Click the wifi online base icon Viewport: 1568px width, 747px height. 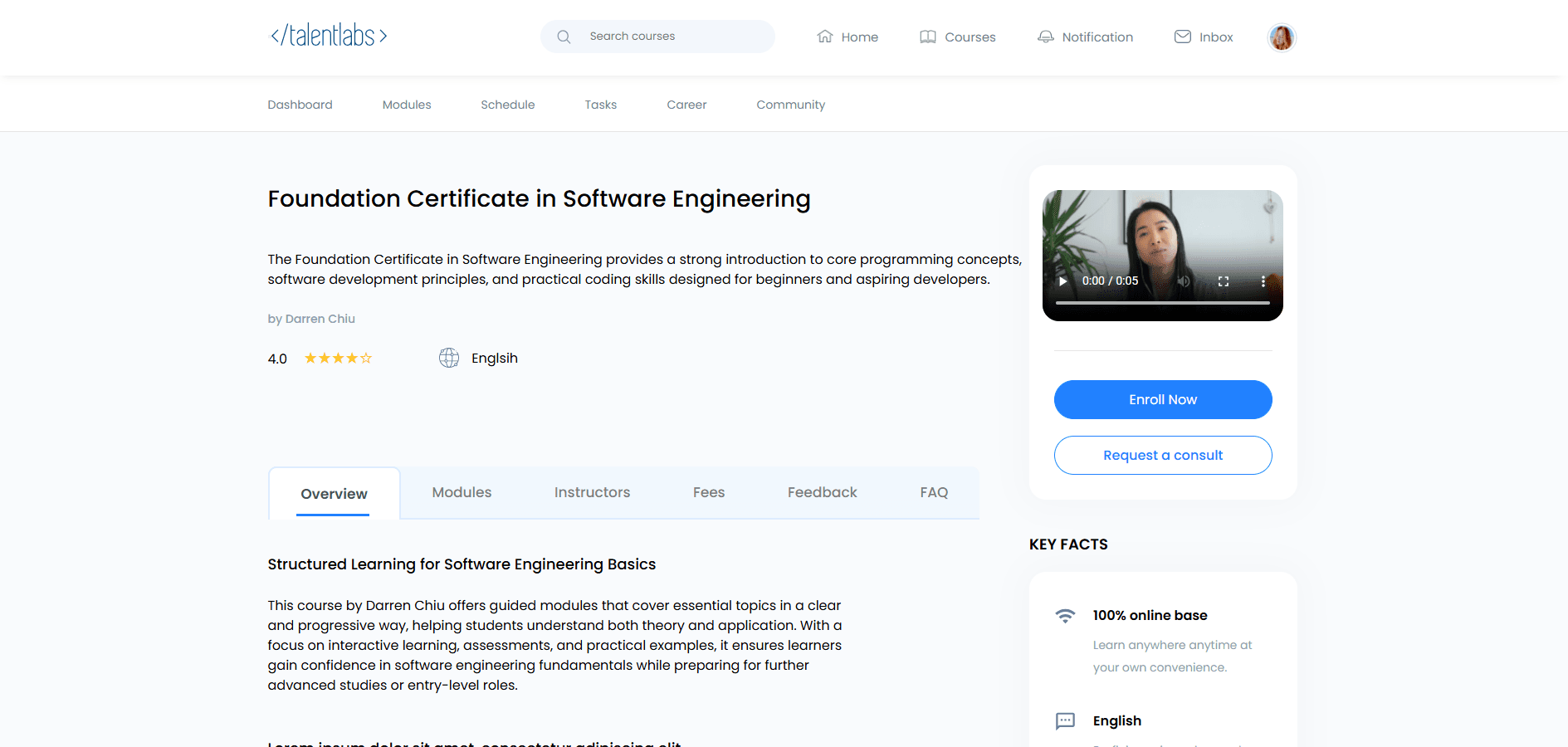click(1065, 616)
